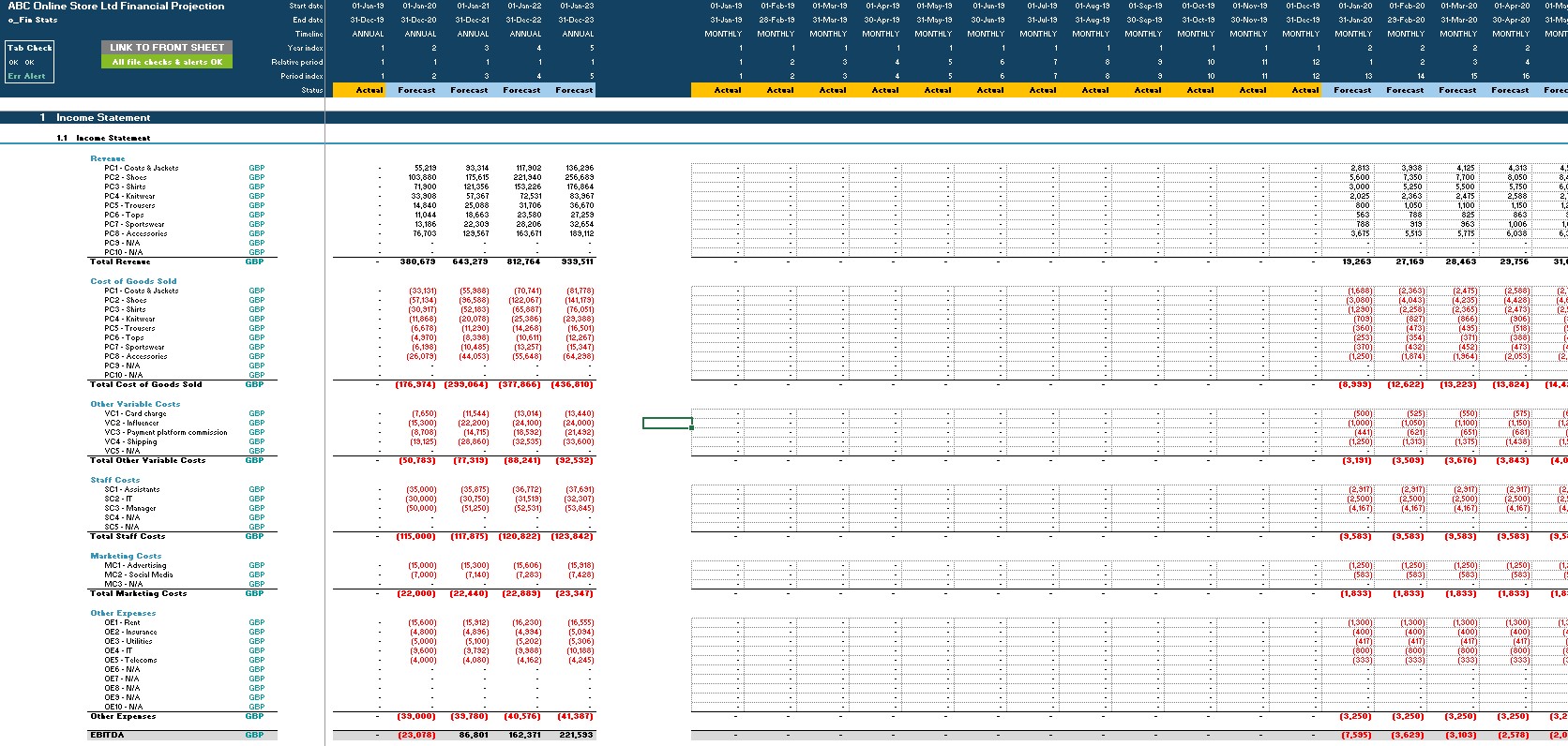
Task: Select the annual 'Actual' status cell for 2019
Action: point(358,90)
